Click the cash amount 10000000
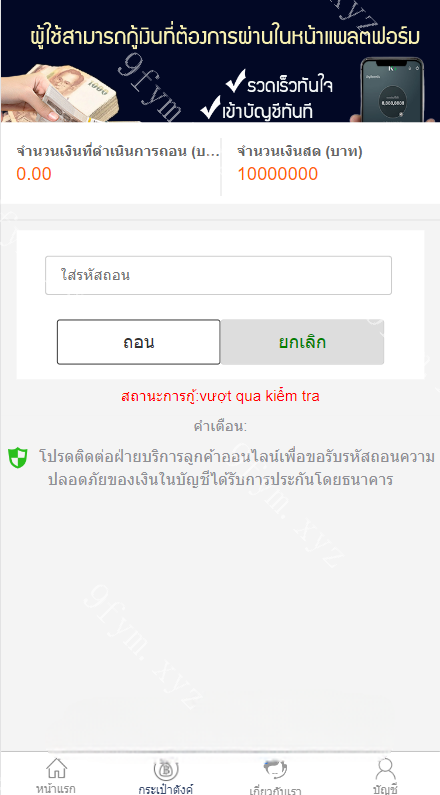Screen dimensions: 440x795 278,174
